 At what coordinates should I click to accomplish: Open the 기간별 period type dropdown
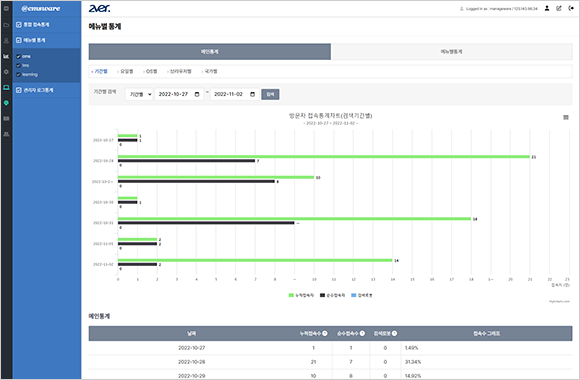(x=139, y=94)
